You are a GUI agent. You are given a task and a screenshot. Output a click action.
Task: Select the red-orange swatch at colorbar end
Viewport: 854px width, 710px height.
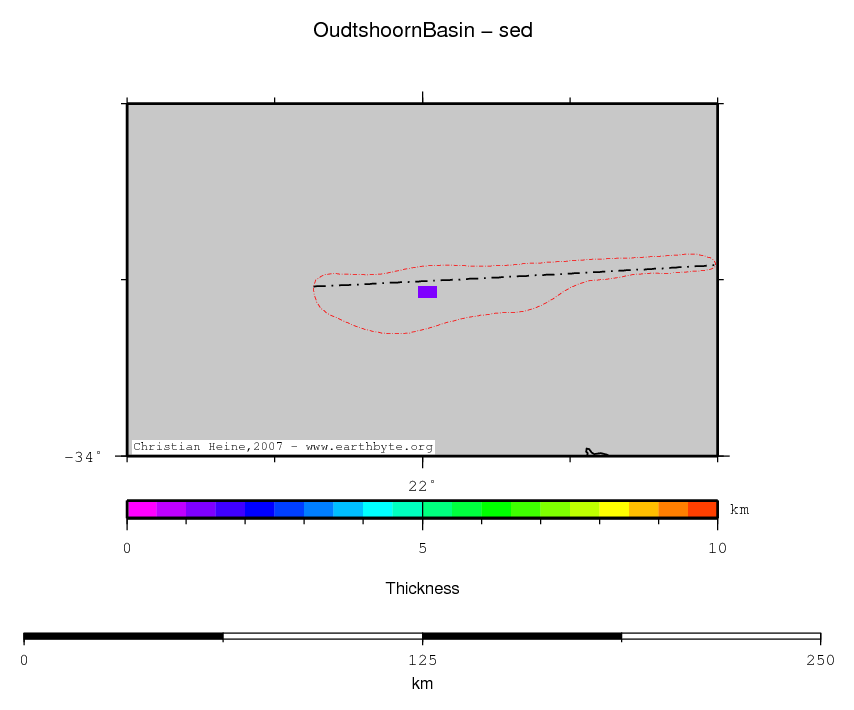[x=702, y=509]
